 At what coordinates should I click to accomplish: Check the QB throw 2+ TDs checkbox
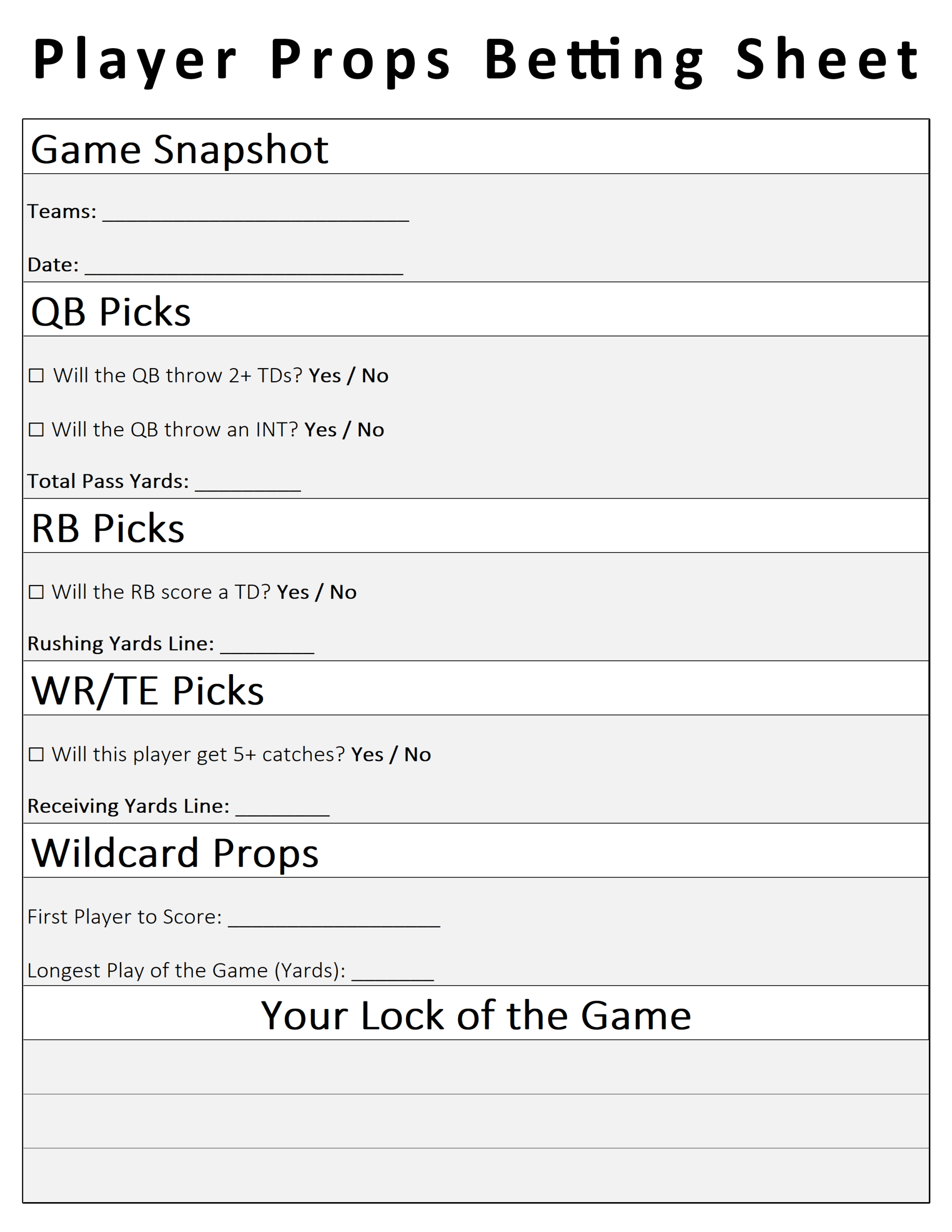coord(36,376)
